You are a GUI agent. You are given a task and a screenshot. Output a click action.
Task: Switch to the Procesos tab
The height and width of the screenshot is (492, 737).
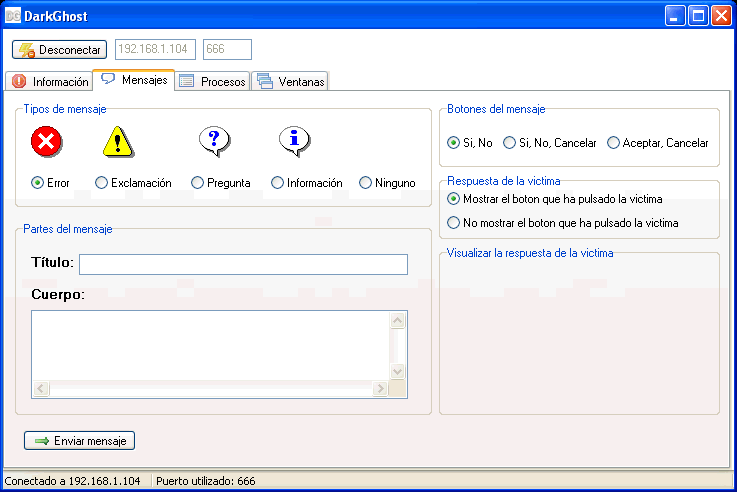point(212,82)
